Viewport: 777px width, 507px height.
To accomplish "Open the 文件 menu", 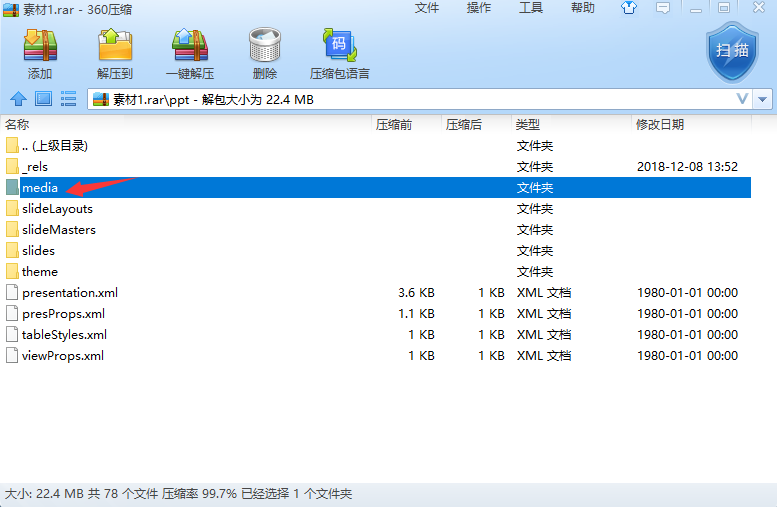I will 427,8.
